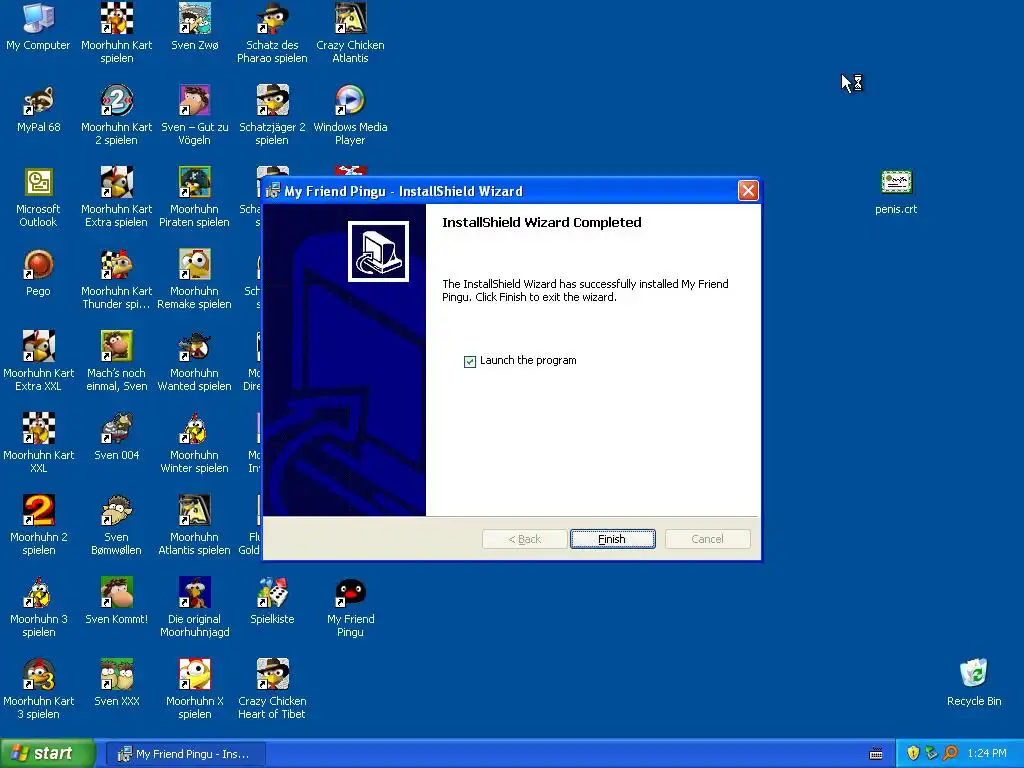The width and height of the screenshot is (1024, 768).
Task: Click the Schatzjäger 2 spielen shortcut
Action: (x=272, y=115)
